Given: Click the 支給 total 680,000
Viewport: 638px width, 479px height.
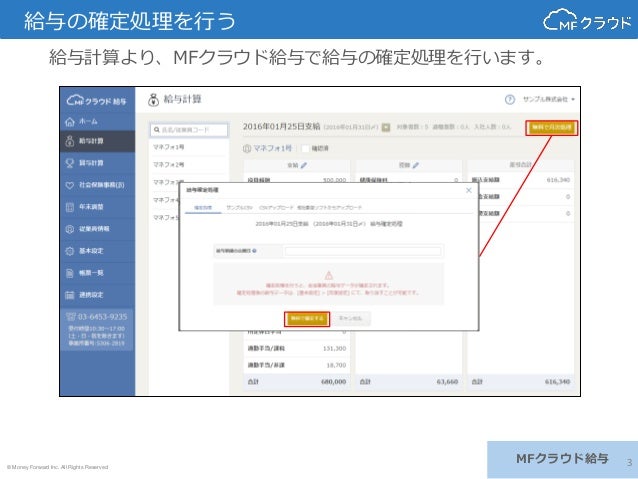Looking at the screenshot, I should pyautogui.click(x=334, y=382).
